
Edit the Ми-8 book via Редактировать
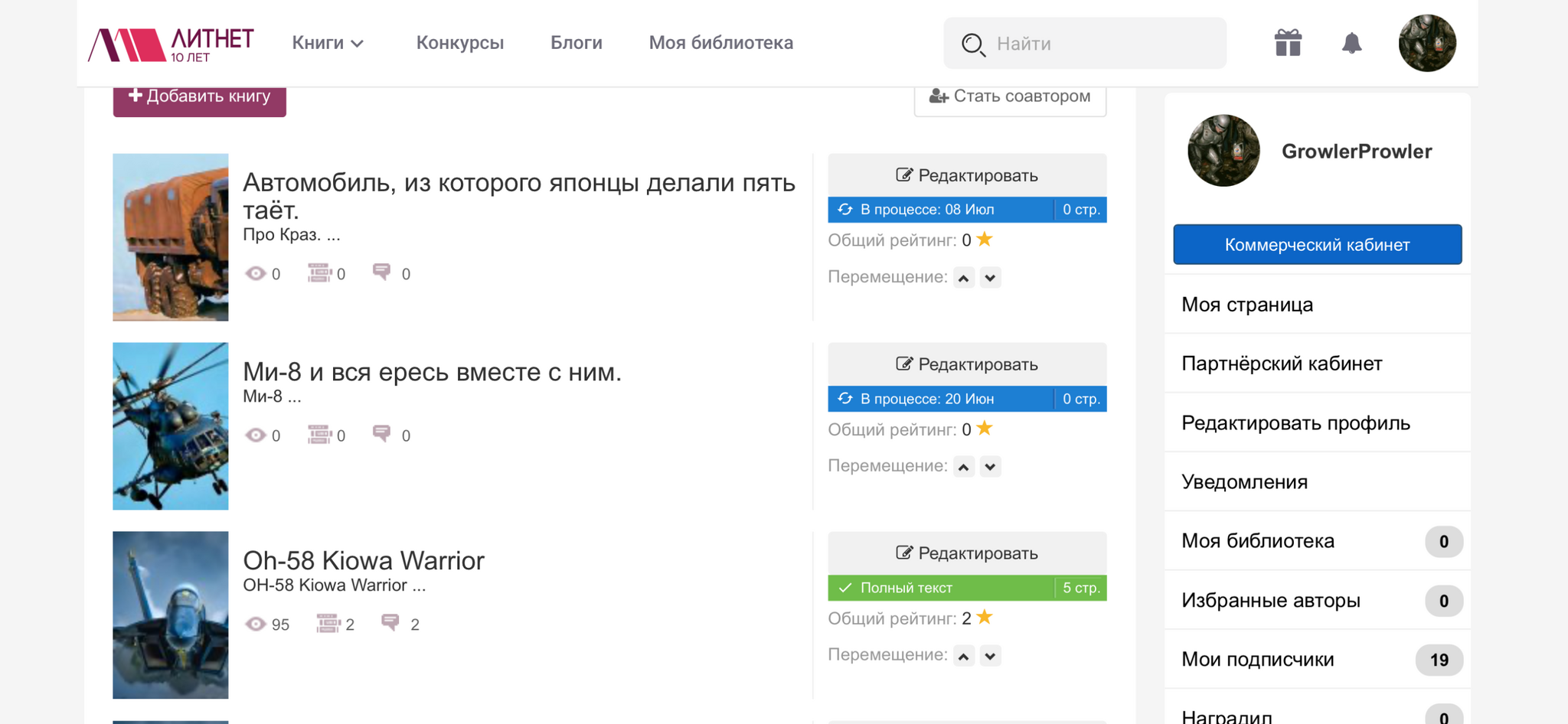(x=967, y=364)
